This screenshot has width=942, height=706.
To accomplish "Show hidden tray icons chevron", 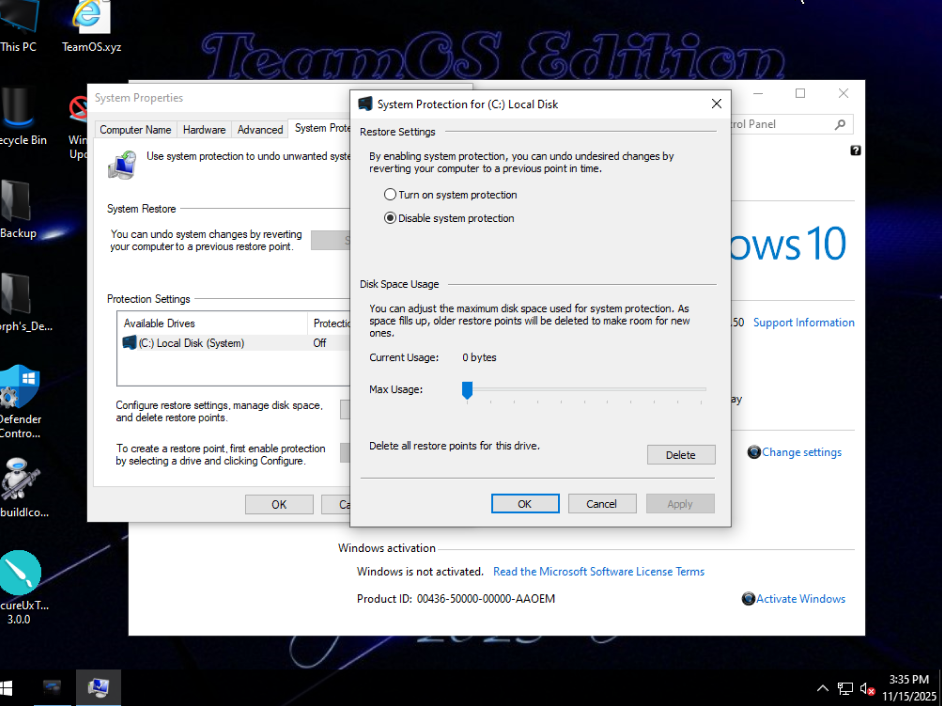I will pos(822,689).
